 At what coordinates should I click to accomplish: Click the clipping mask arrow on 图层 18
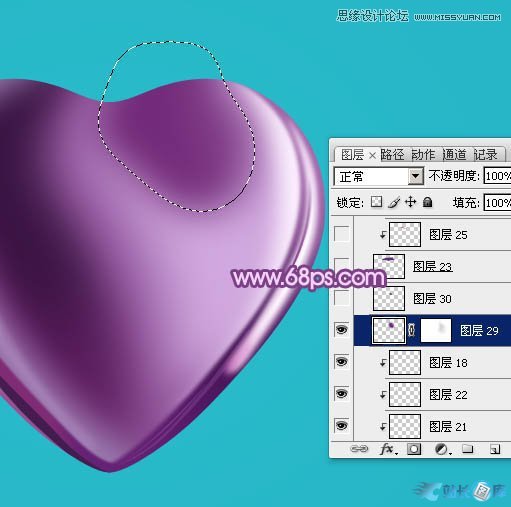pyautogui.click(x=383, y=363)
